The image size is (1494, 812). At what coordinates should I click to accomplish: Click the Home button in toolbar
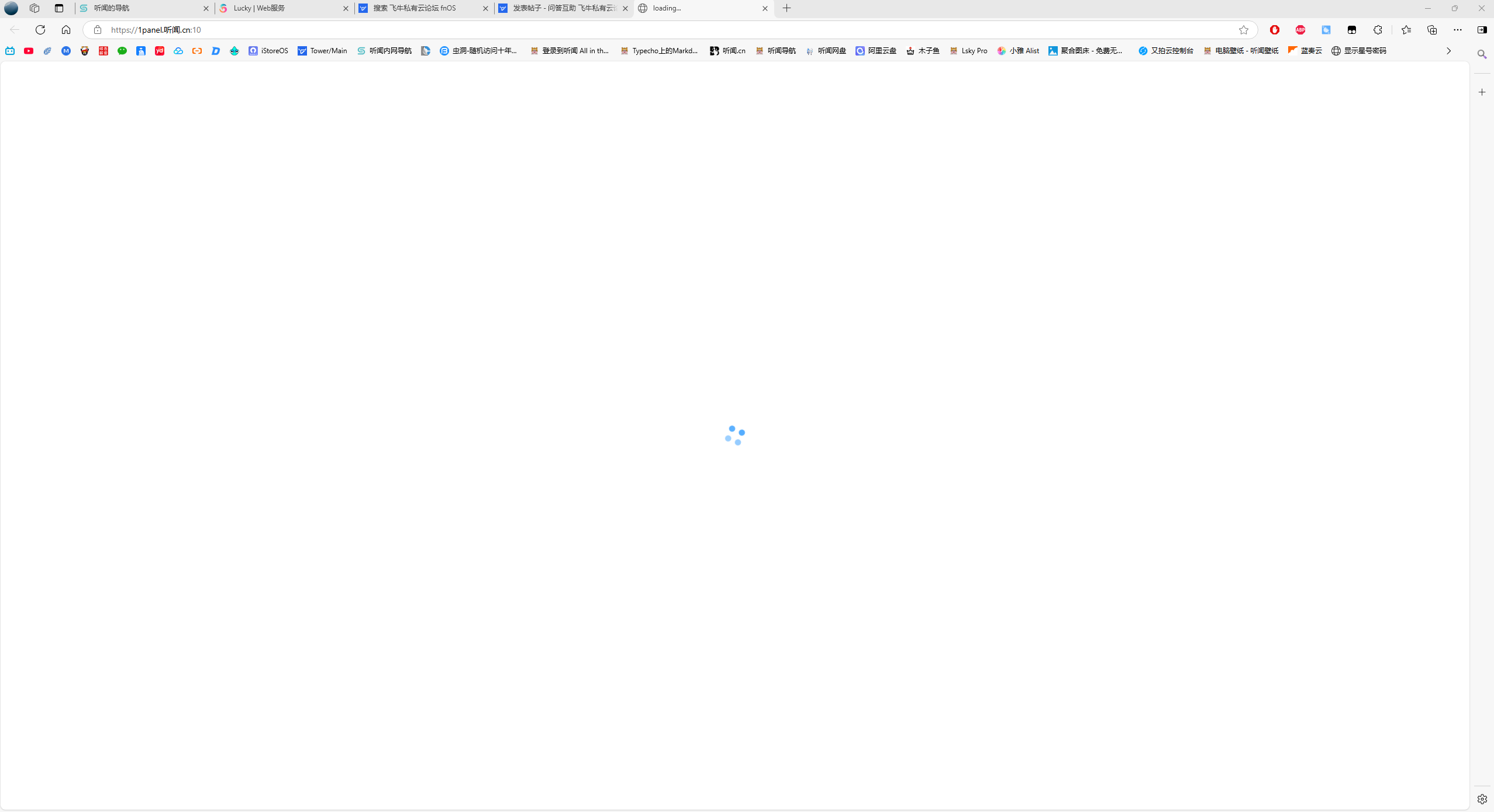[66, 30]
